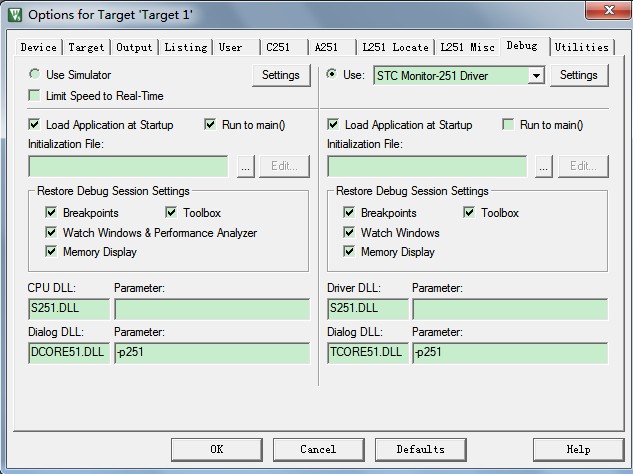Confirm settings with OK button
633x474 pixels.
(x=217, y=449)
